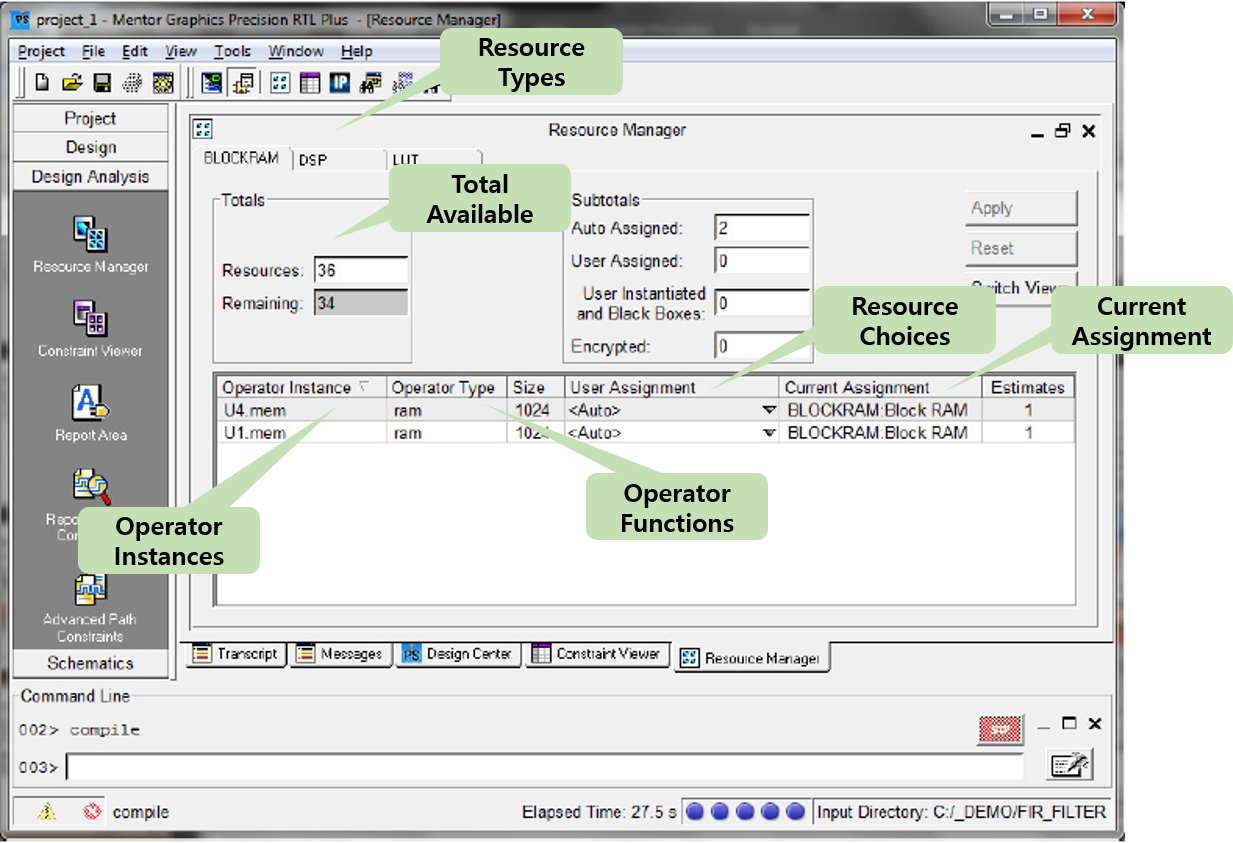Open the File menu
Viewport: 1233px width, 843px height.
coord(94,51)
